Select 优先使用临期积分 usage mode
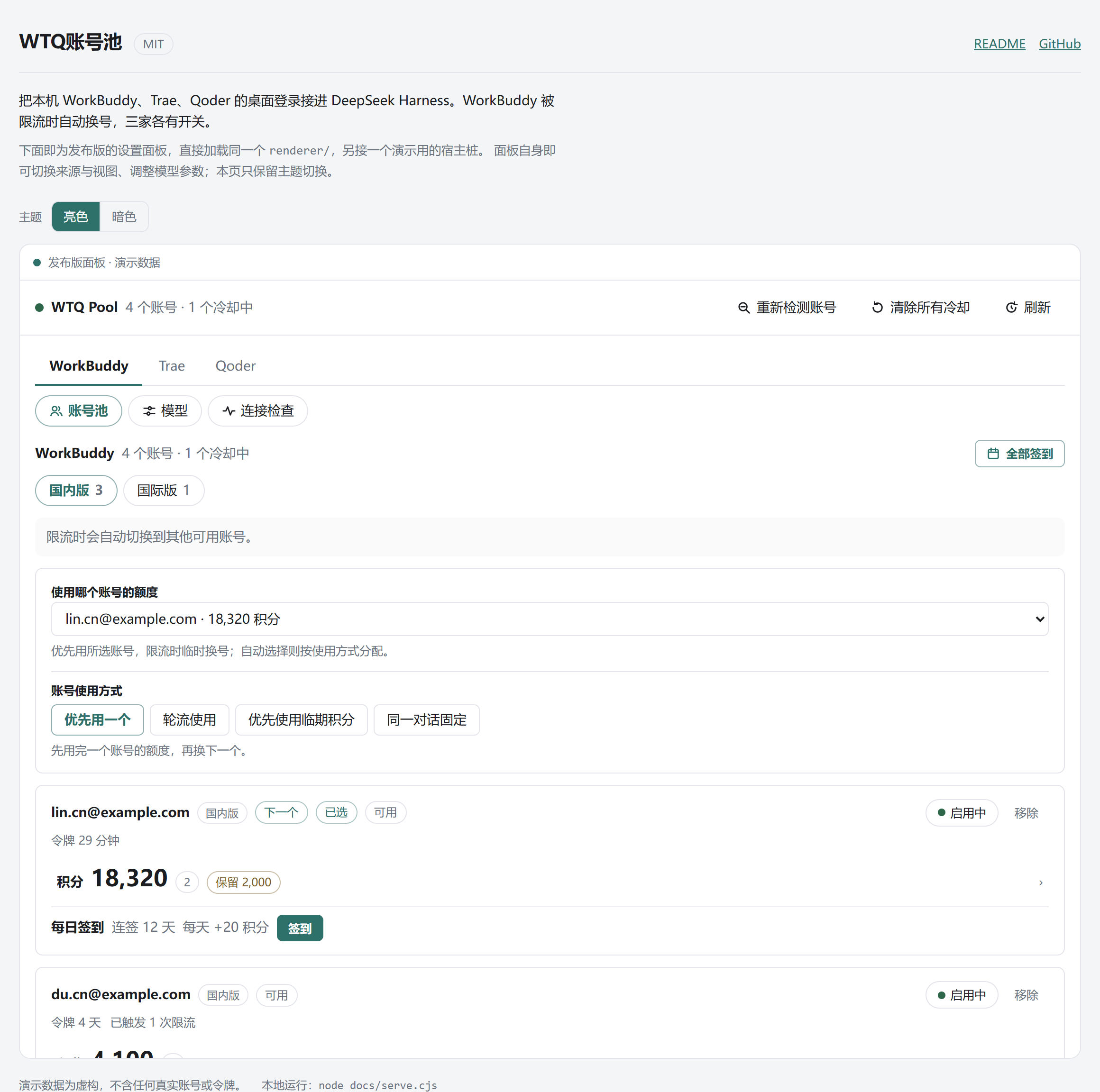Screen dimensions: 1100x1092 point(301,720)
